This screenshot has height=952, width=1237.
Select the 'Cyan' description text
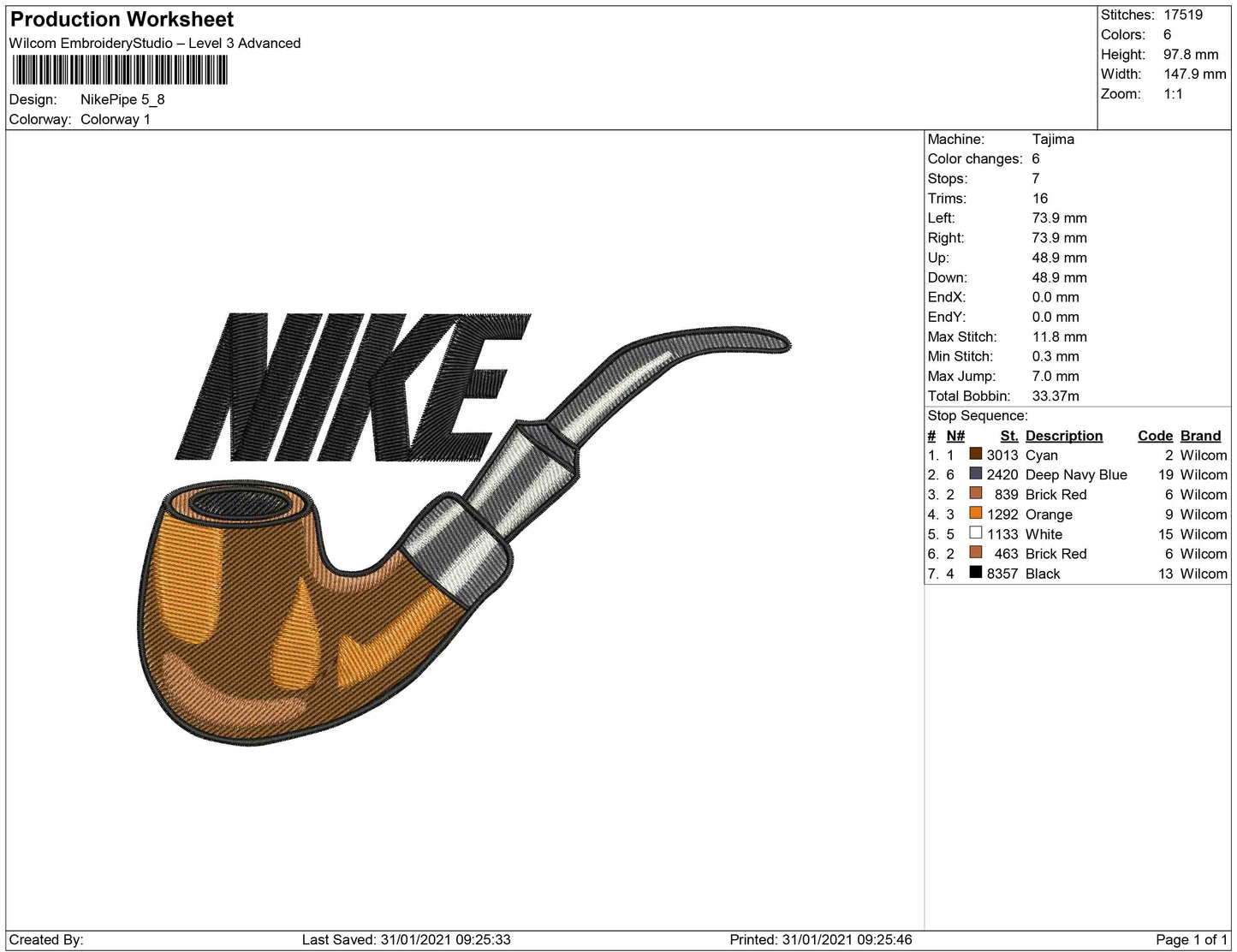pyautogui.click(x=1042, y=455)
